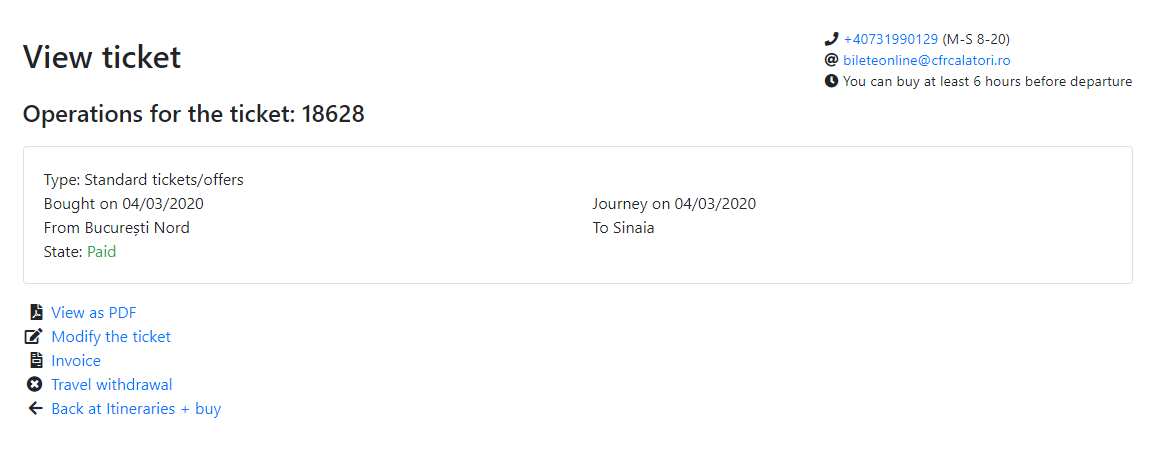Click the To Sinaia destination text
This screenshot has height=470, width=1156.
(623, 228)
